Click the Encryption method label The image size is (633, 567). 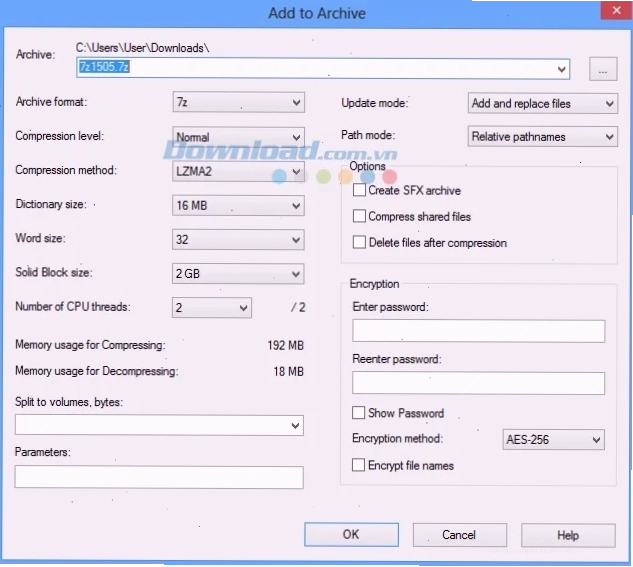pyautogui.click(x=397, y=438)
